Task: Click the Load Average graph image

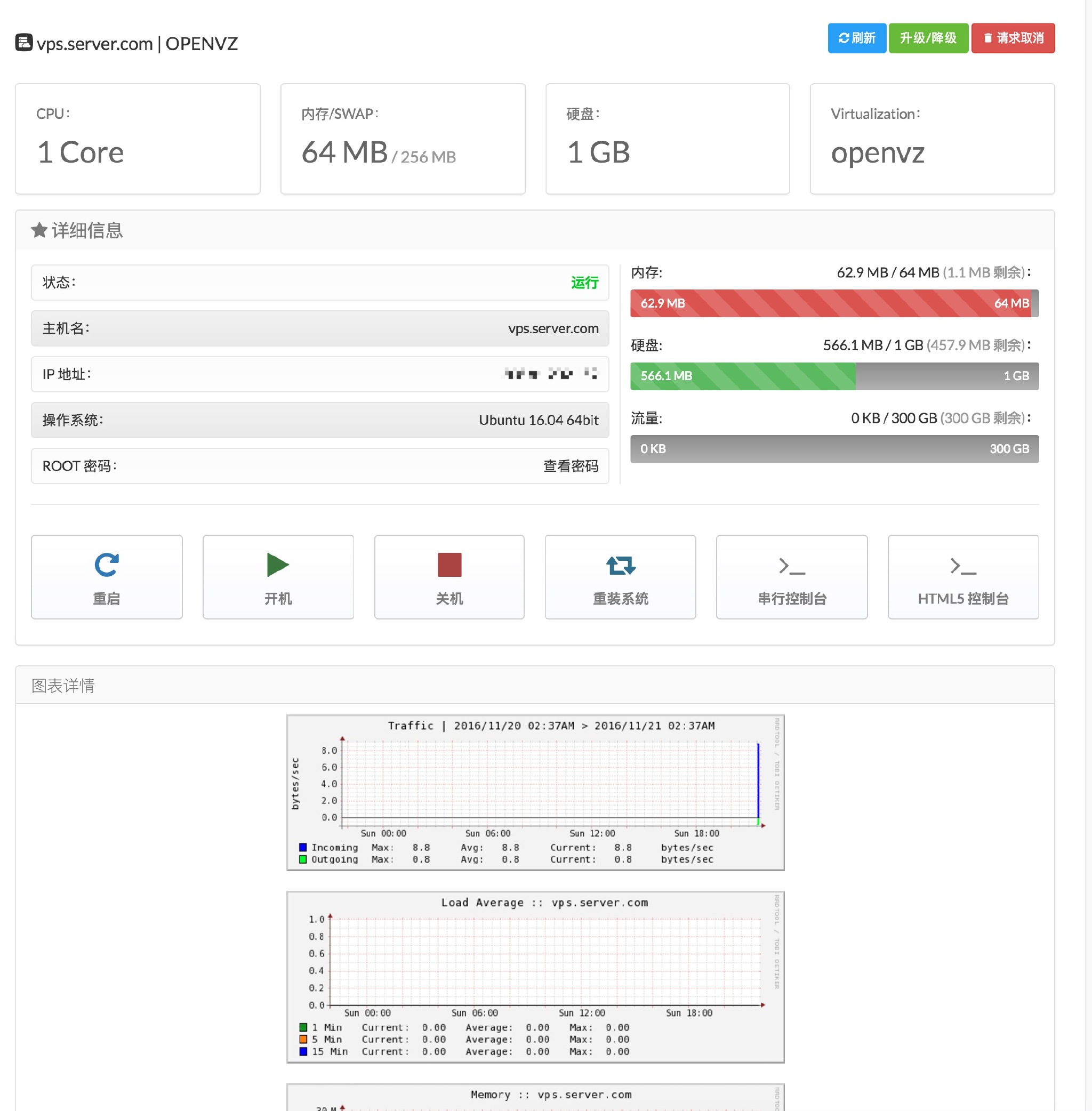Action: [535, 977]
